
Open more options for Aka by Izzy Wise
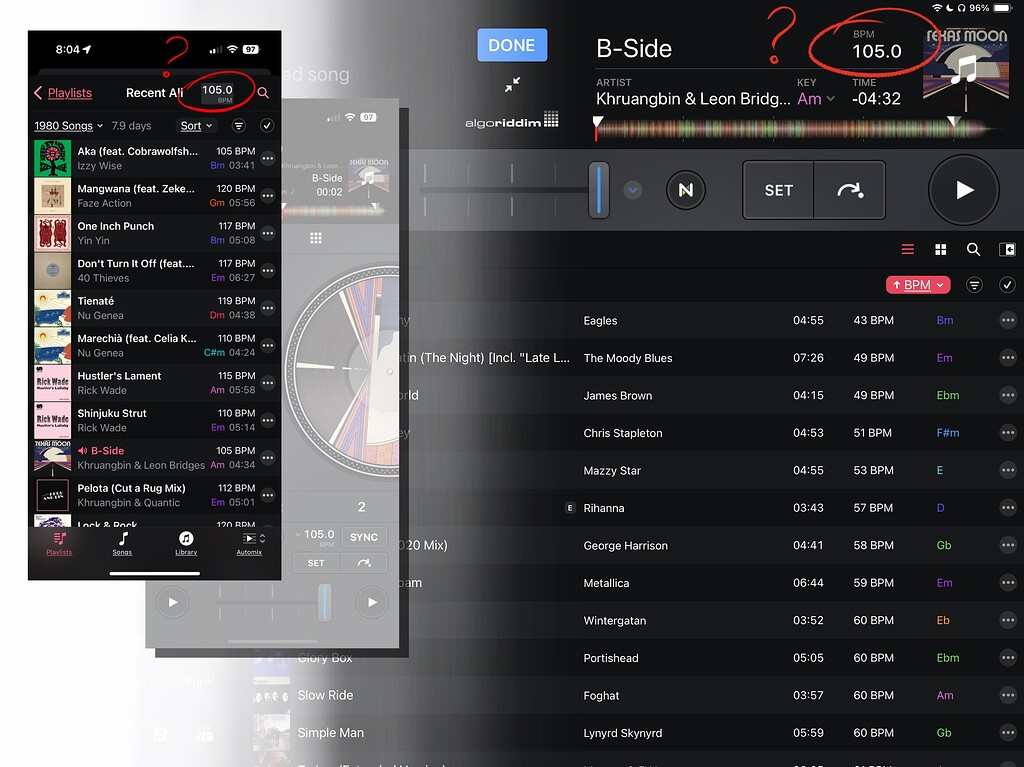[x=268, y=158]
